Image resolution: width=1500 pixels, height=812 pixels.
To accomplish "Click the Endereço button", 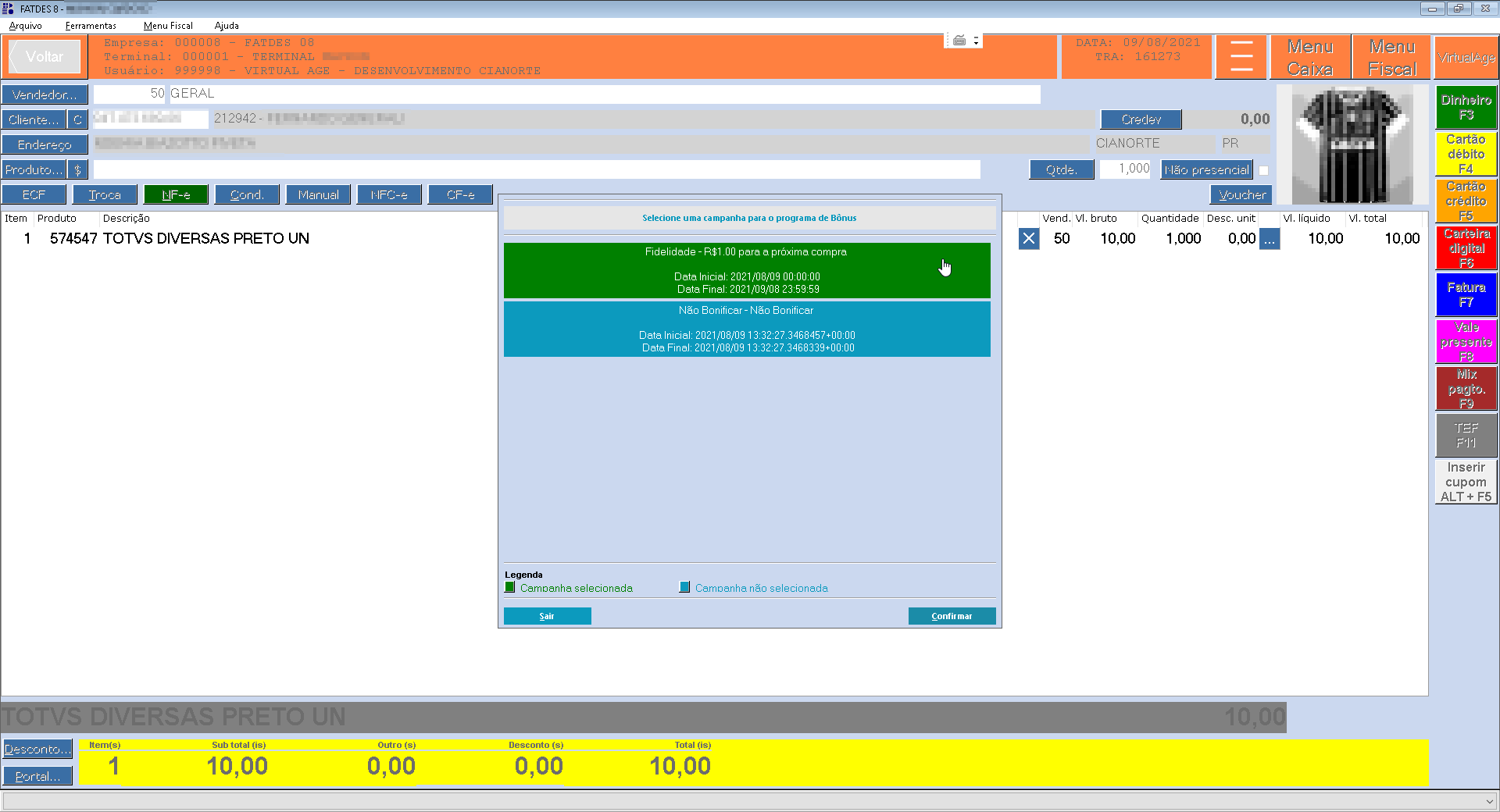I will 45,144.
